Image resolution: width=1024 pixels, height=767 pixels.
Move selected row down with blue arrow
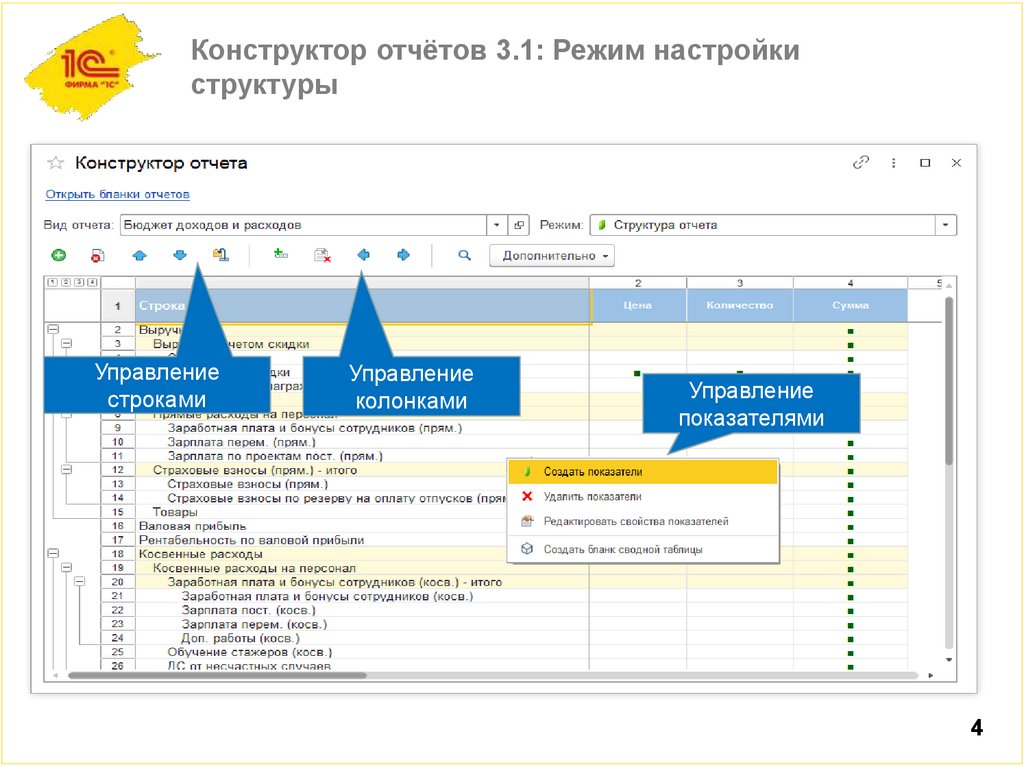coord(178,255)
